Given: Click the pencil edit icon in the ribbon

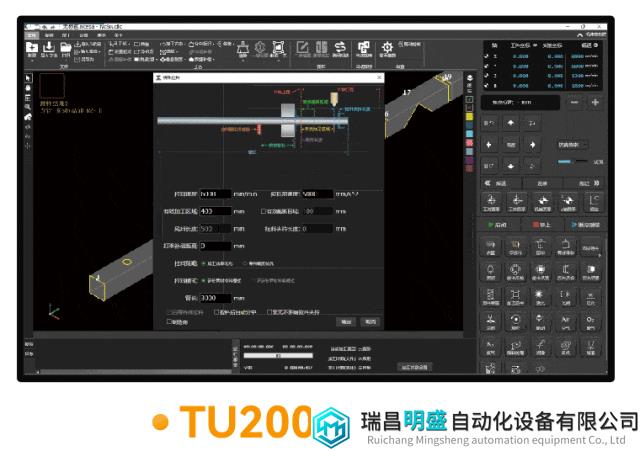Looking at the screenshot, I should 302,47.
